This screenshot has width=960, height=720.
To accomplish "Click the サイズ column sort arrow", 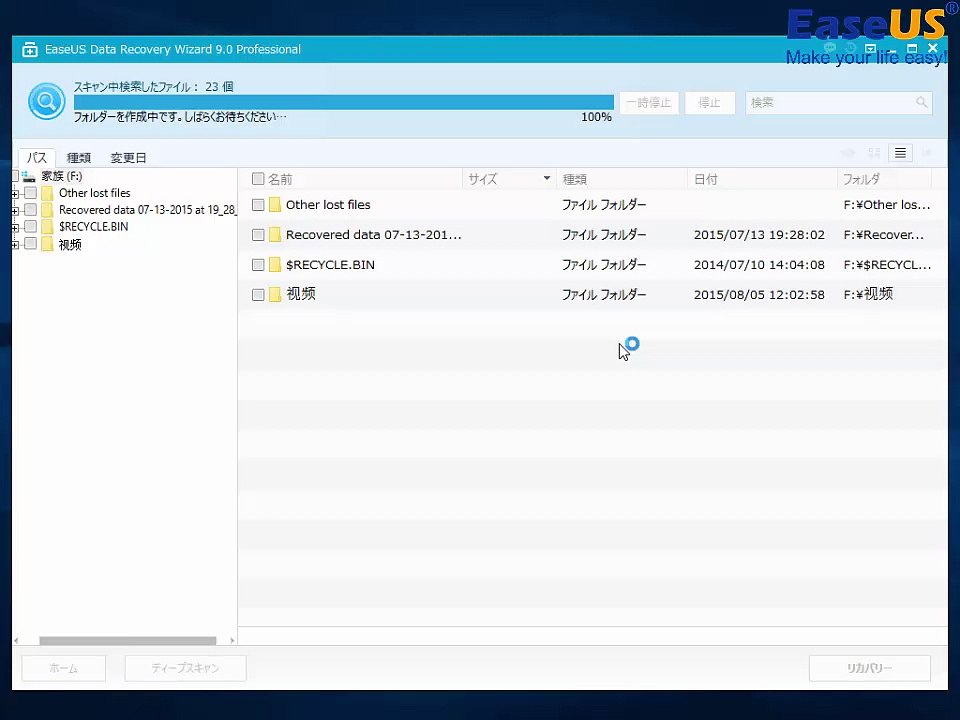I will click(546, 178).
